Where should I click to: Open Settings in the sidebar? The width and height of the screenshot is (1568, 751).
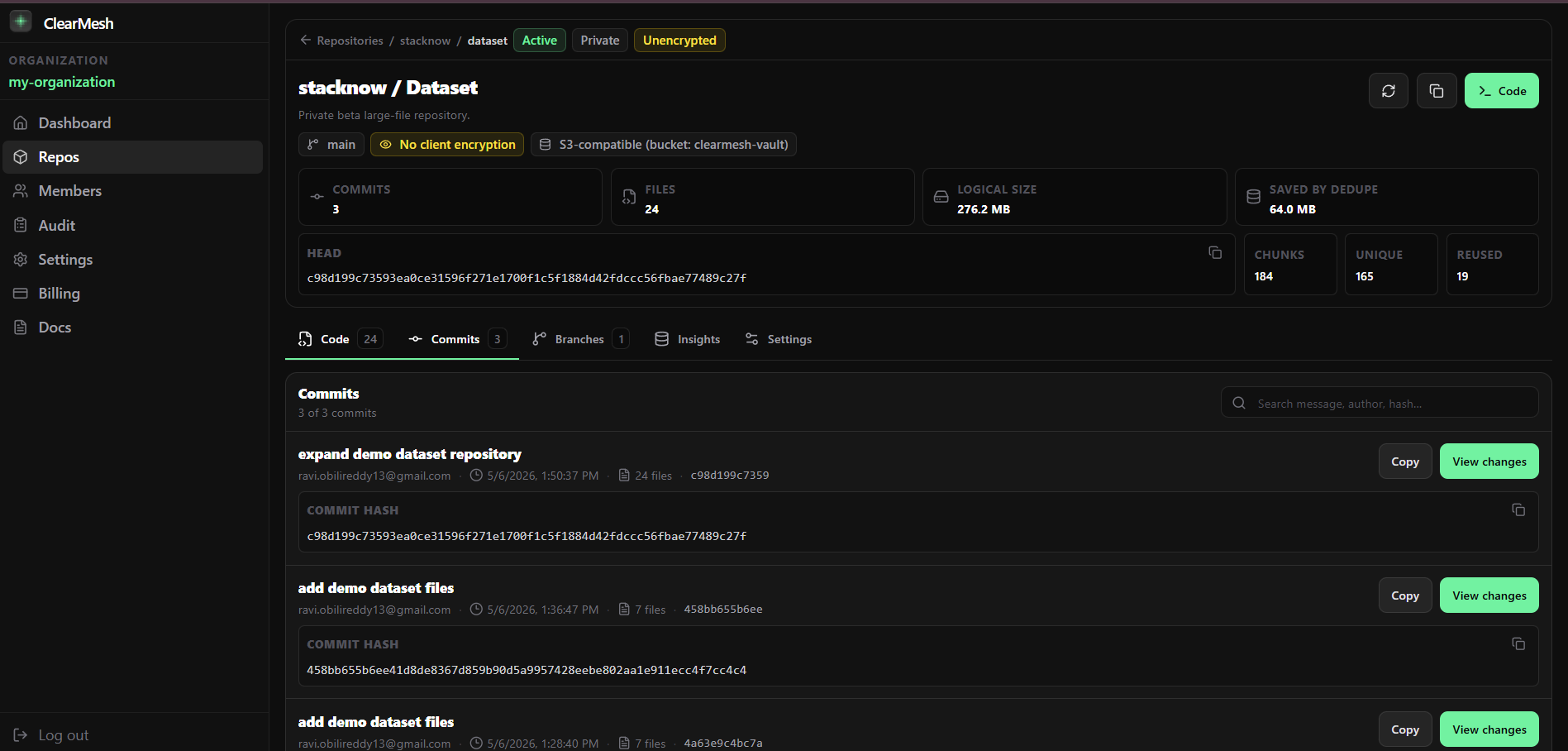point(133,260)
